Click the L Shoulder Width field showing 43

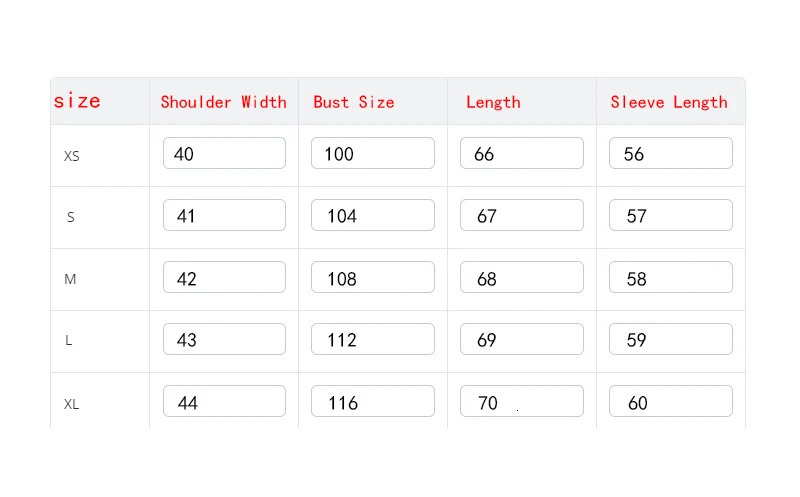click(224, 339)
